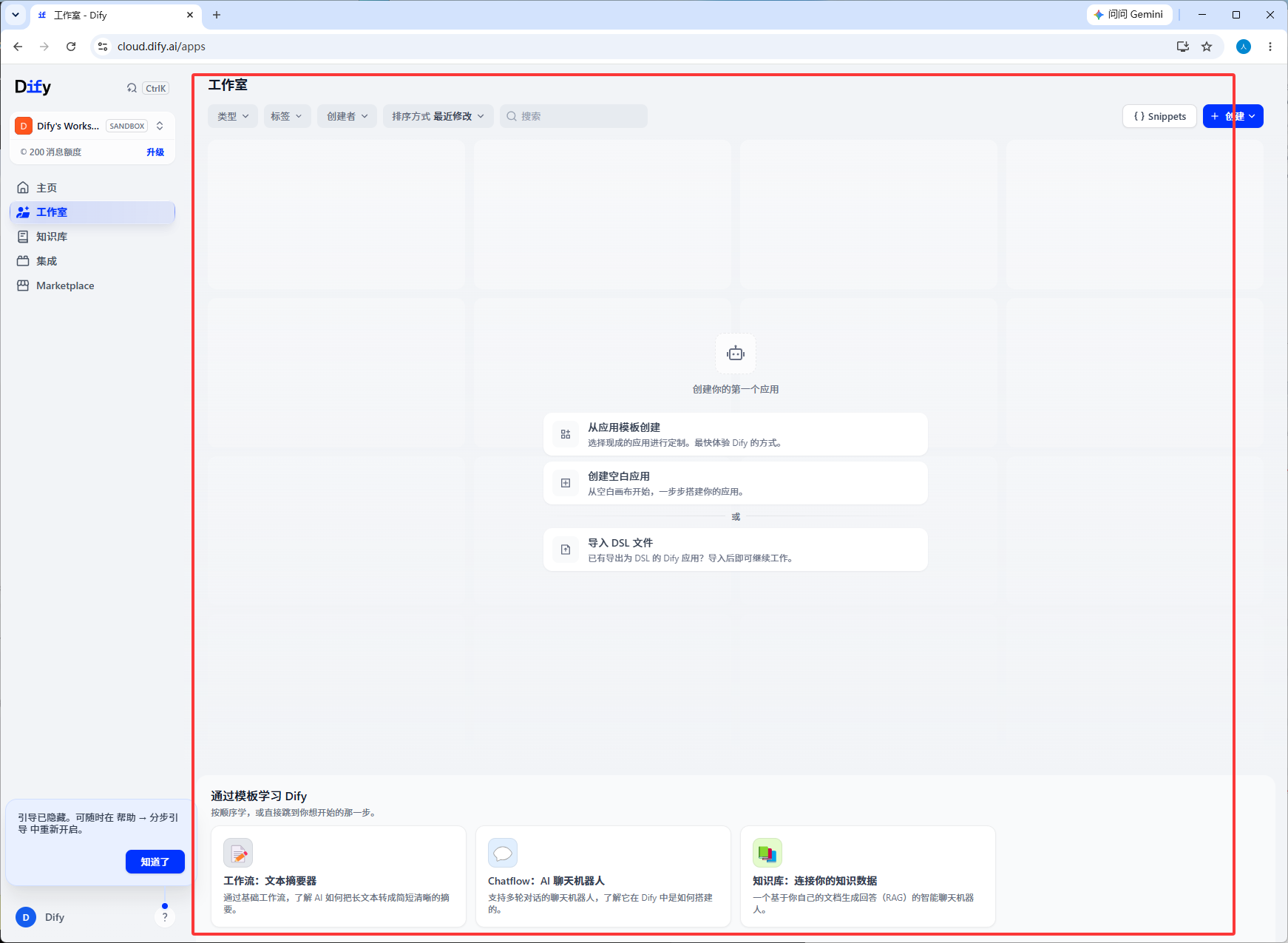Close the 工作室 - Dify tab
Image resolution: width=1288 pixels, height=943 pixels.
(x=190, y=15)
